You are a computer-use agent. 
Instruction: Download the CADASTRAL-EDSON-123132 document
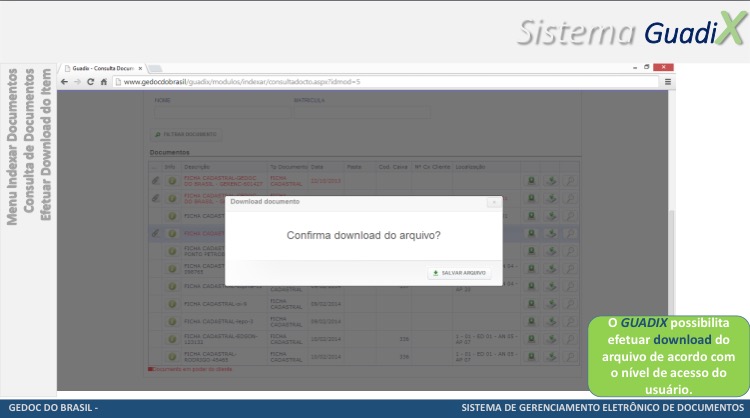tap(551, 339)
